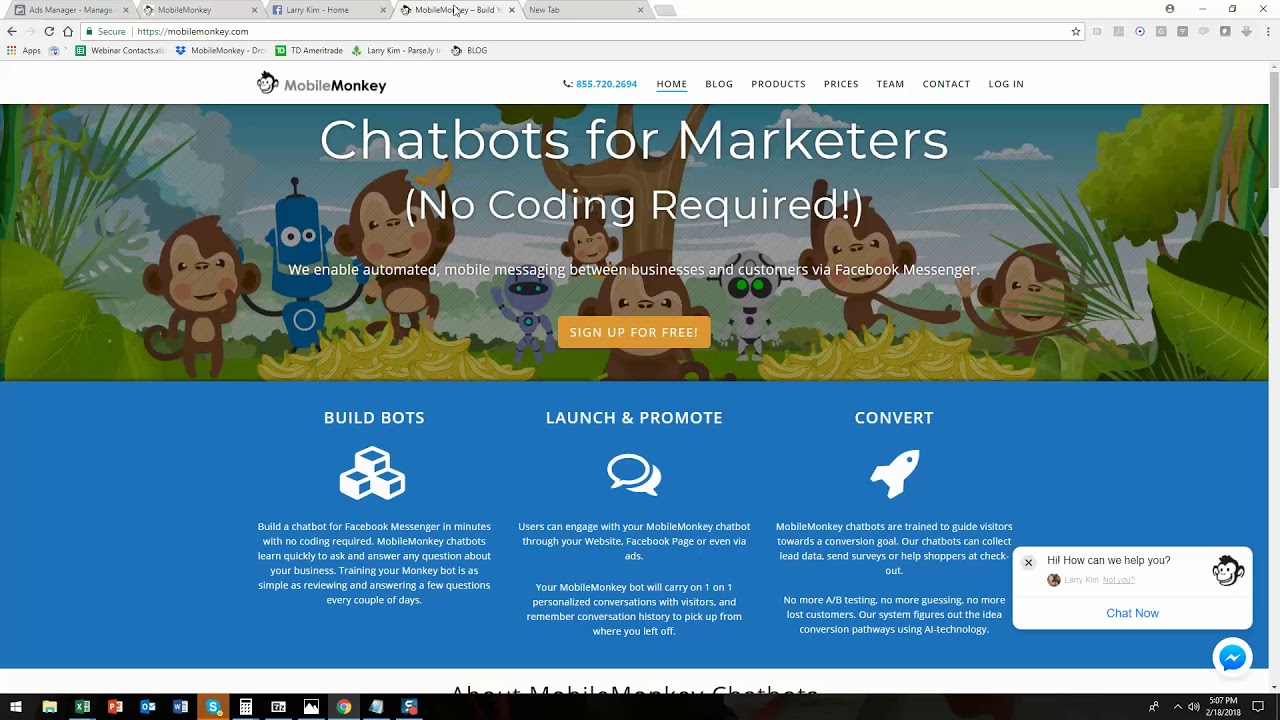The image size is (1280, 720).
Task: Close the New Tab tab
Action: pyautogui.click(x=640, y=10)
